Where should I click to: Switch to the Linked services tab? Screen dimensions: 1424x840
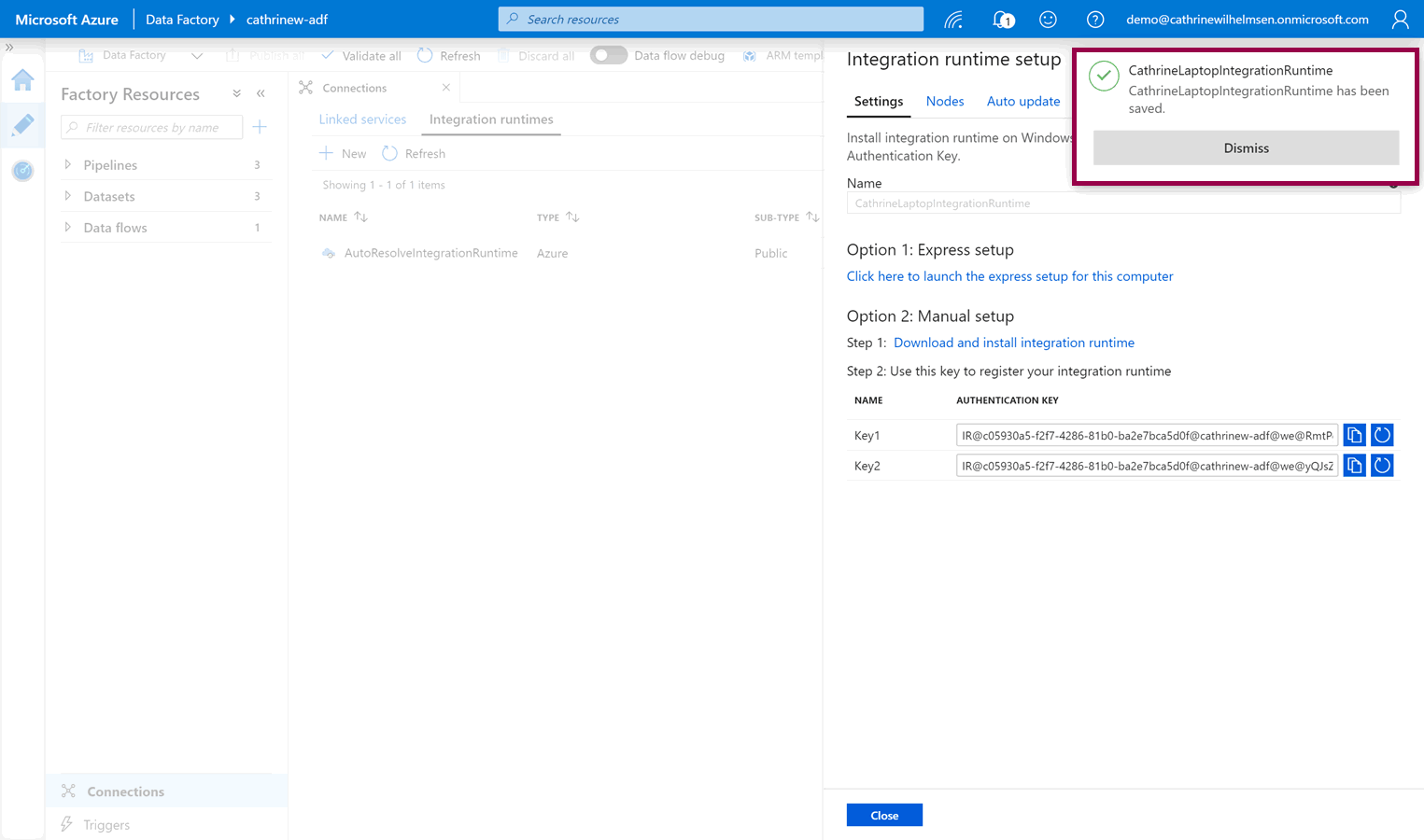(362, 119)
